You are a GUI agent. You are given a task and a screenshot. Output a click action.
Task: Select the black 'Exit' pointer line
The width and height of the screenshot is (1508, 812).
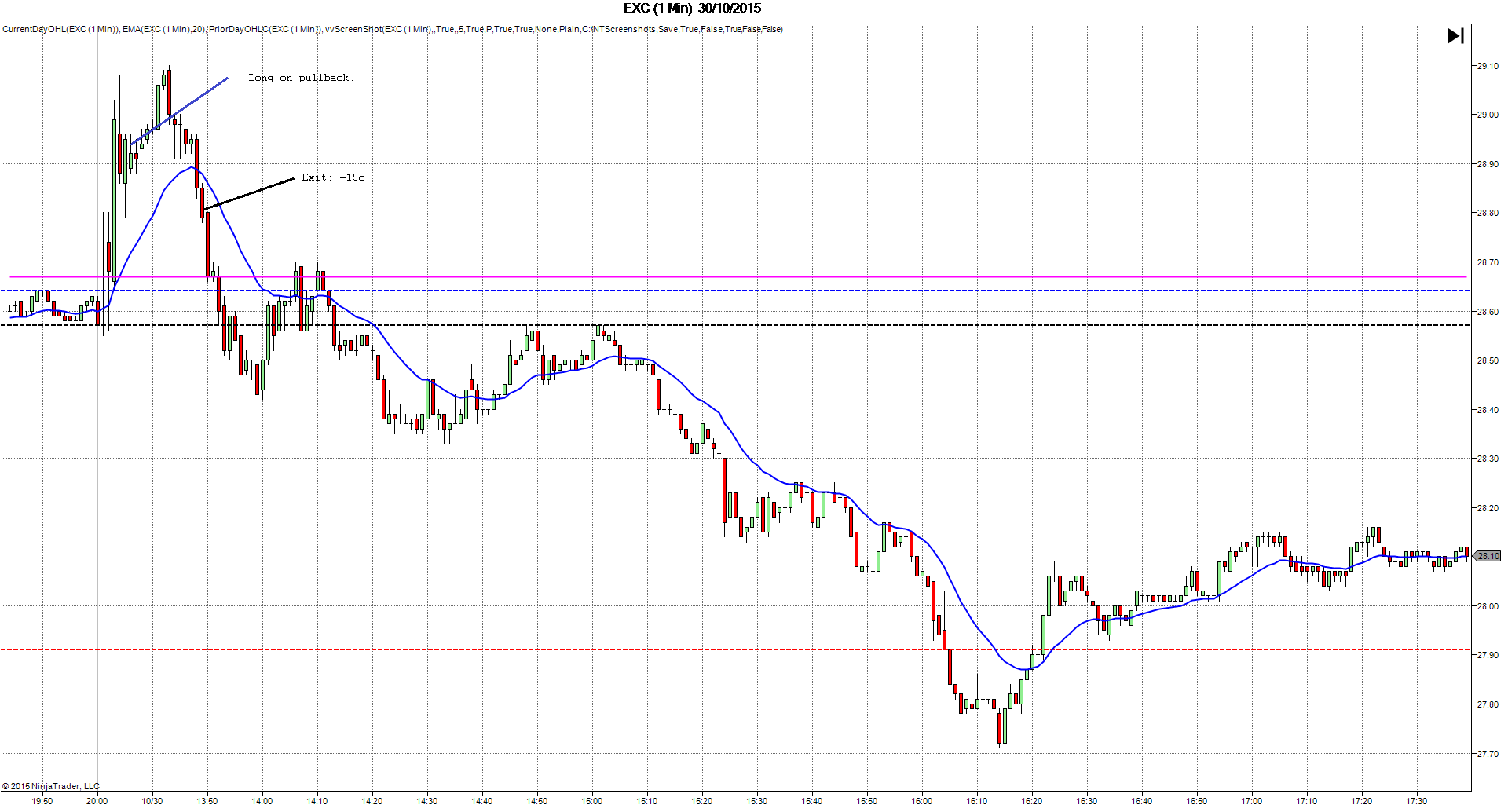coord(249,194)
